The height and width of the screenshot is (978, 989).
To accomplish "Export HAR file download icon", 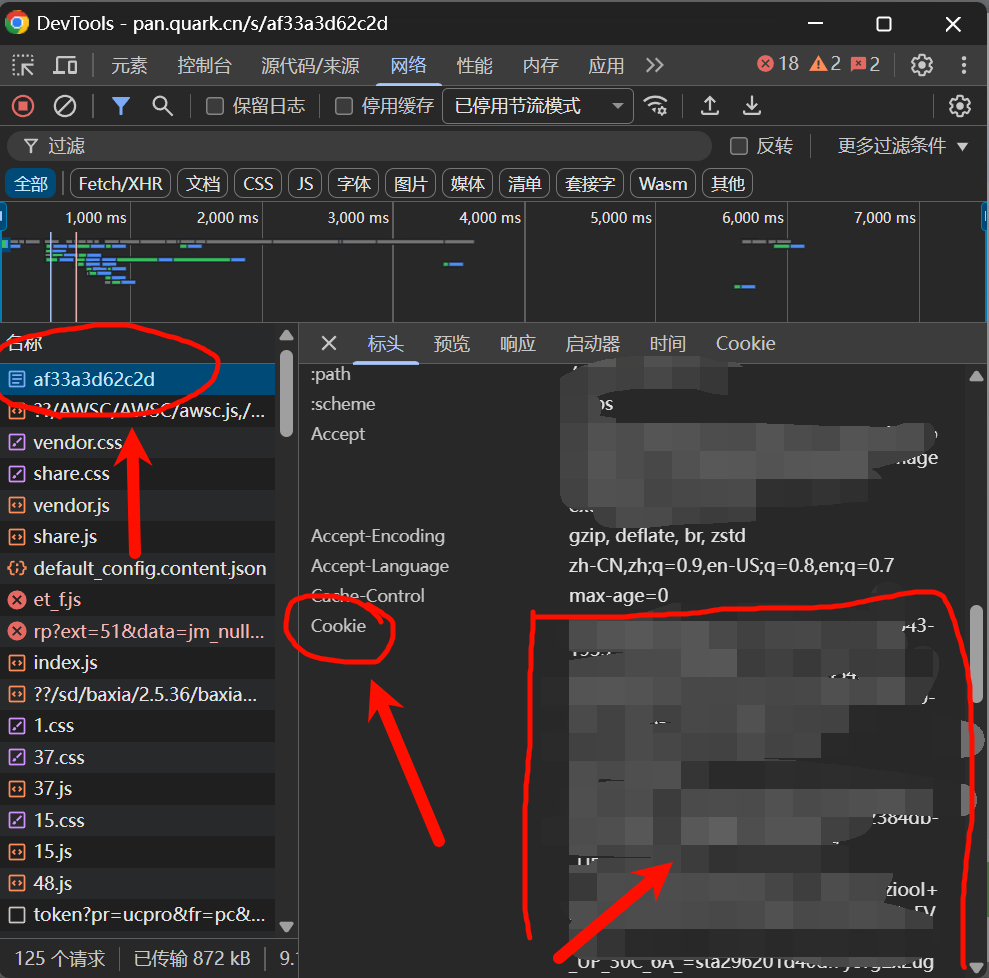I will [752, 106].
